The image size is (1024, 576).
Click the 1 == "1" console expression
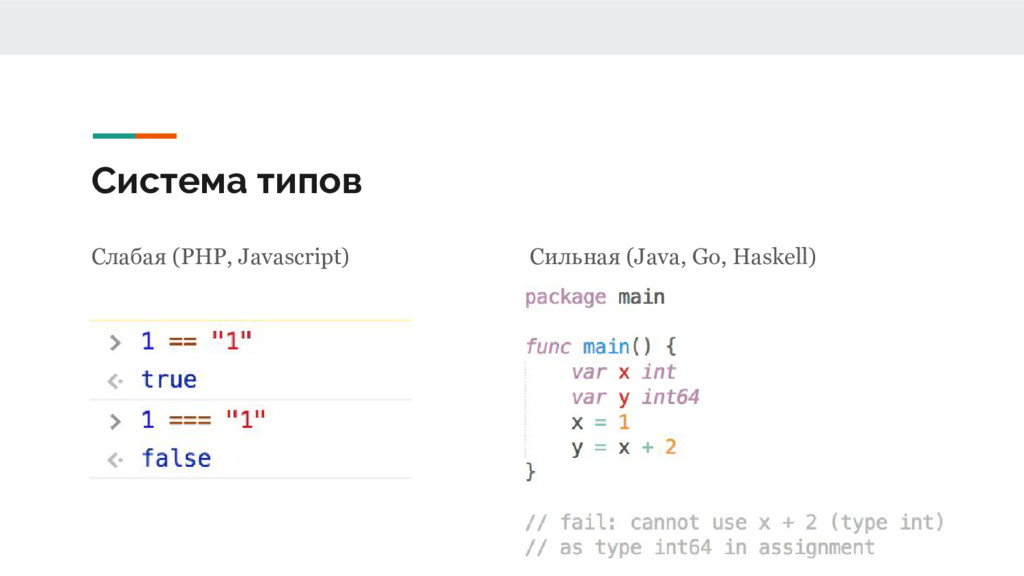point(197,342)
